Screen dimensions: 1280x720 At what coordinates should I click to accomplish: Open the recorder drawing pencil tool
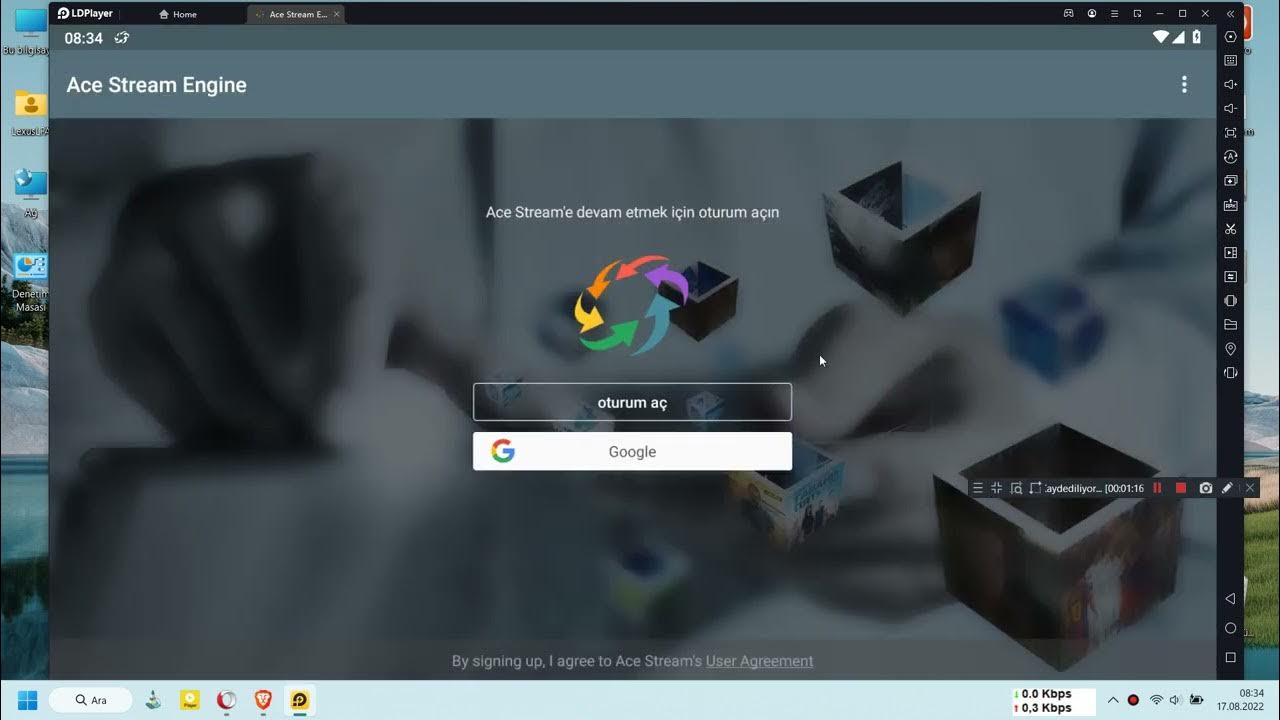tap(1227, 488)
